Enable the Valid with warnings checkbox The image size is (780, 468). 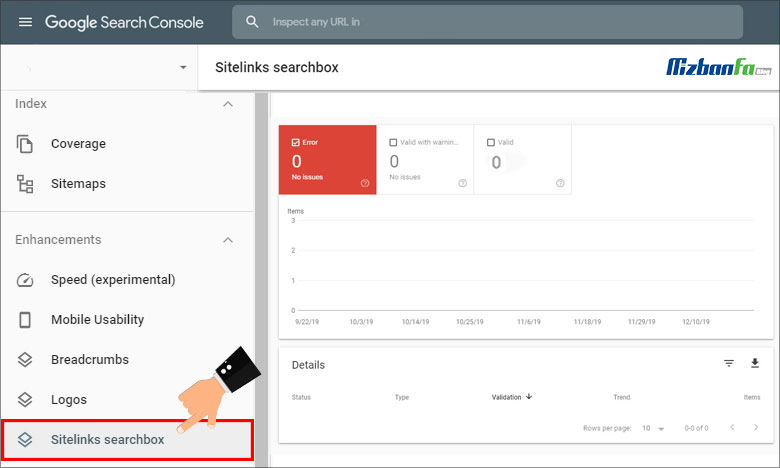click(x=393, y=142)
